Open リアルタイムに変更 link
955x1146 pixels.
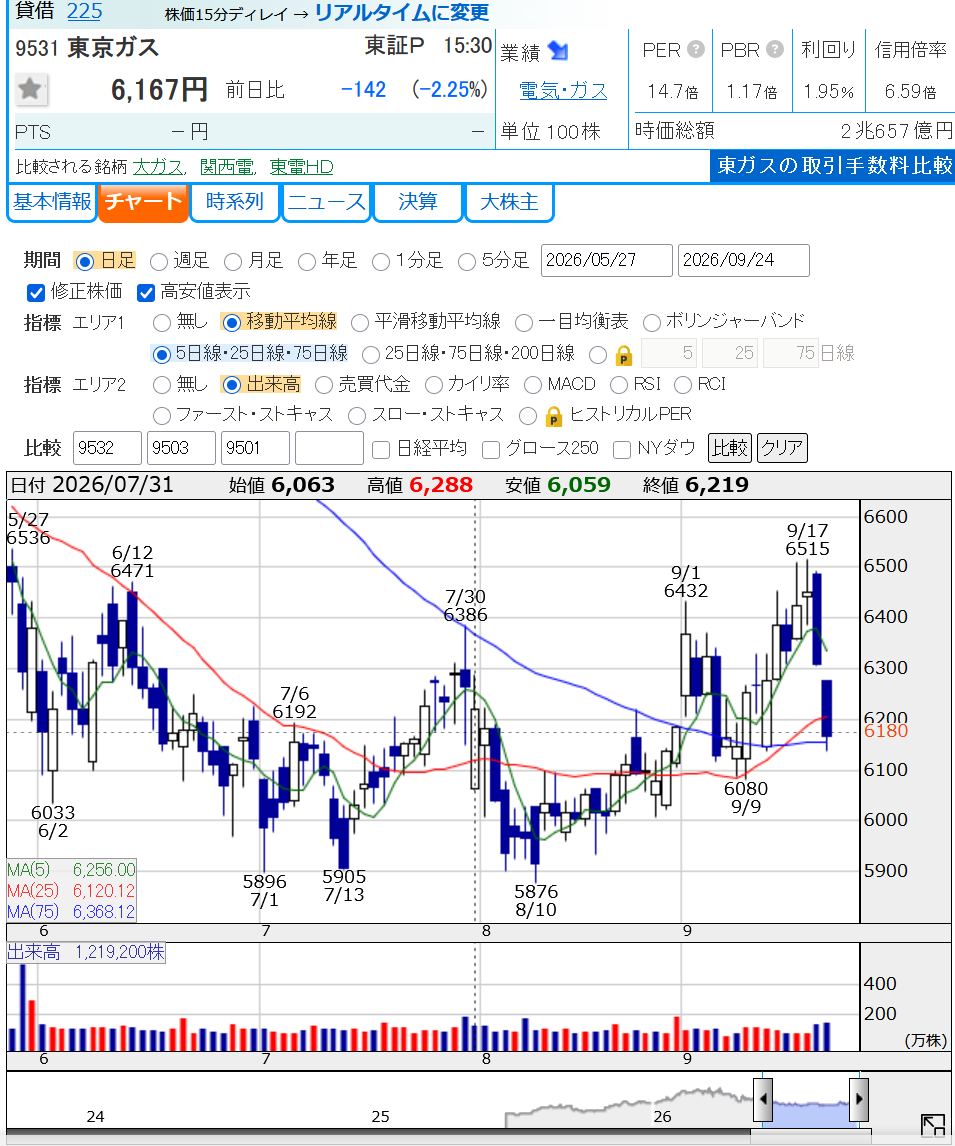402,12
